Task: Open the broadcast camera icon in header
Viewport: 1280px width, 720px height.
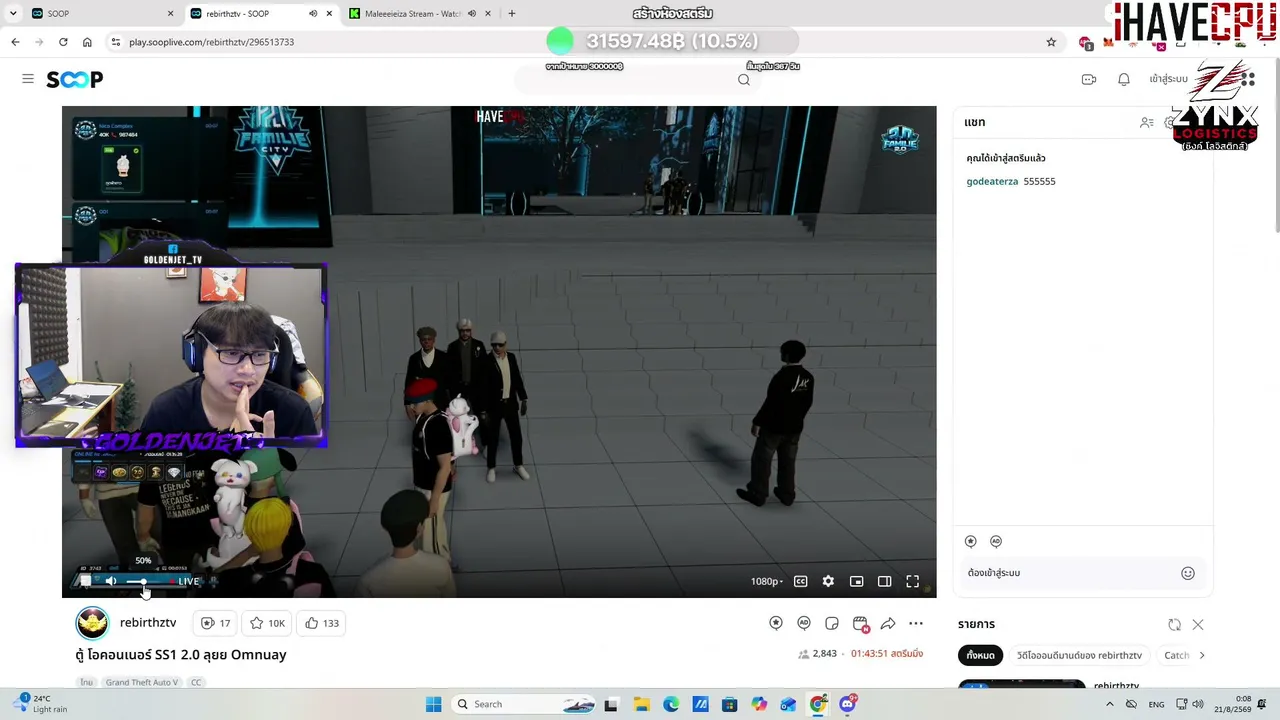Action: pyautogui.click(x=1089, y=79)
